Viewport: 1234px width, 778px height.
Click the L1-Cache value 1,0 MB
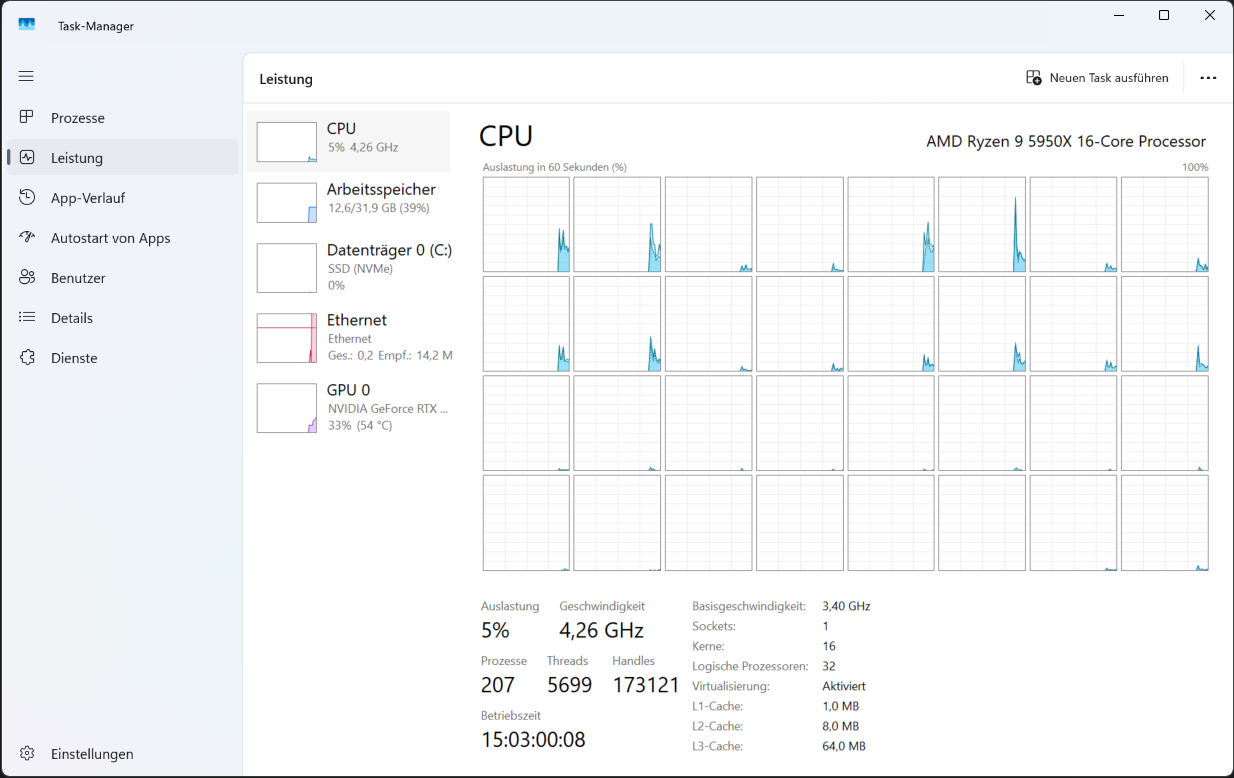click(x=840, y=706)
